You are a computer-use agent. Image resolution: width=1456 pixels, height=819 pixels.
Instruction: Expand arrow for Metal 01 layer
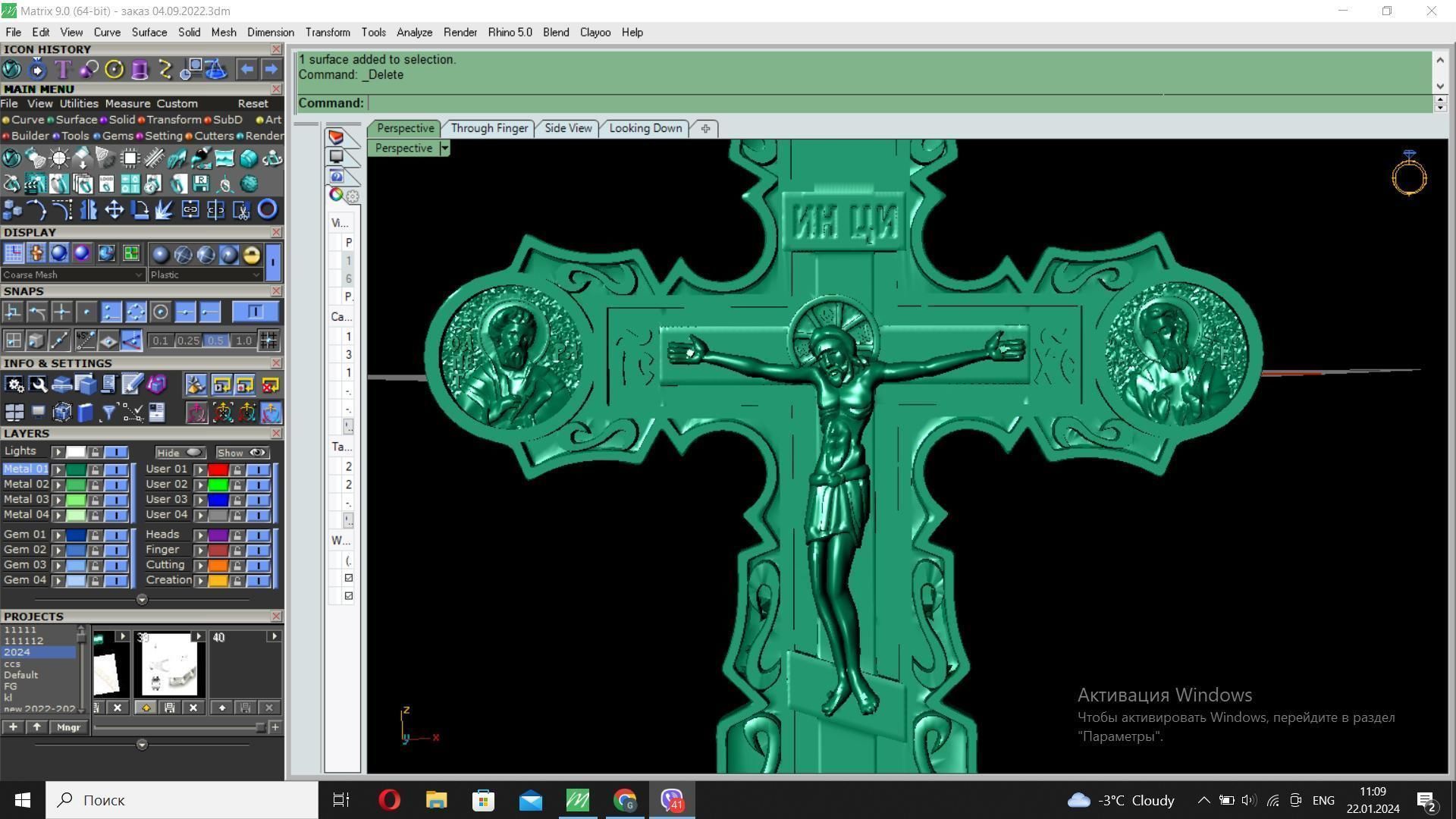click(x=58, y=469)
